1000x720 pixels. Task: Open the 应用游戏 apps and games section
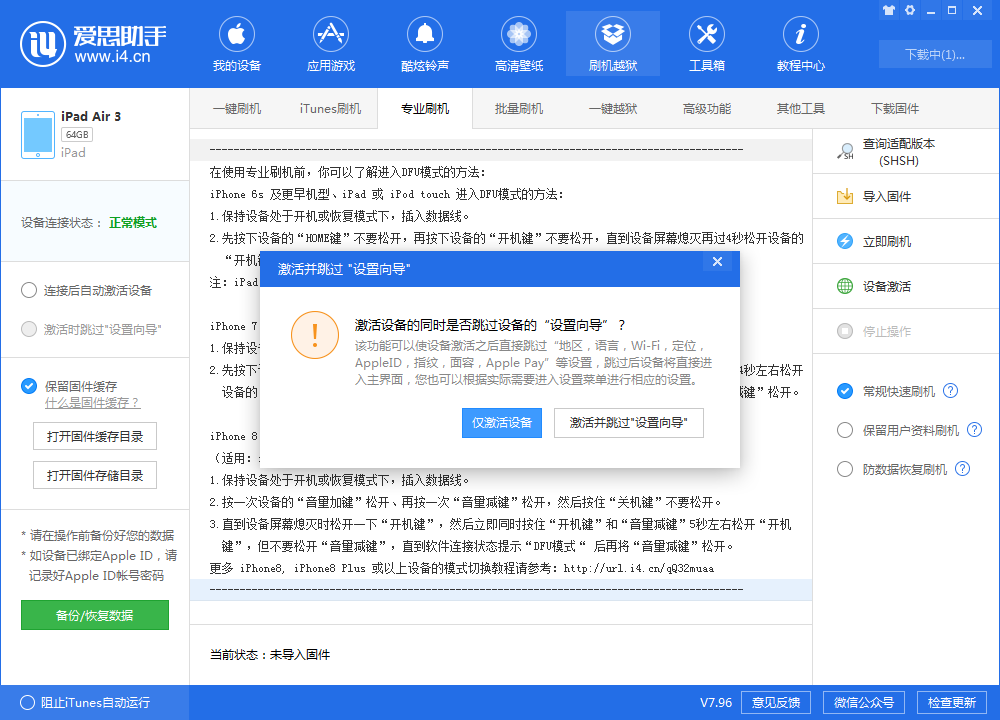click(x=330, y=42)
